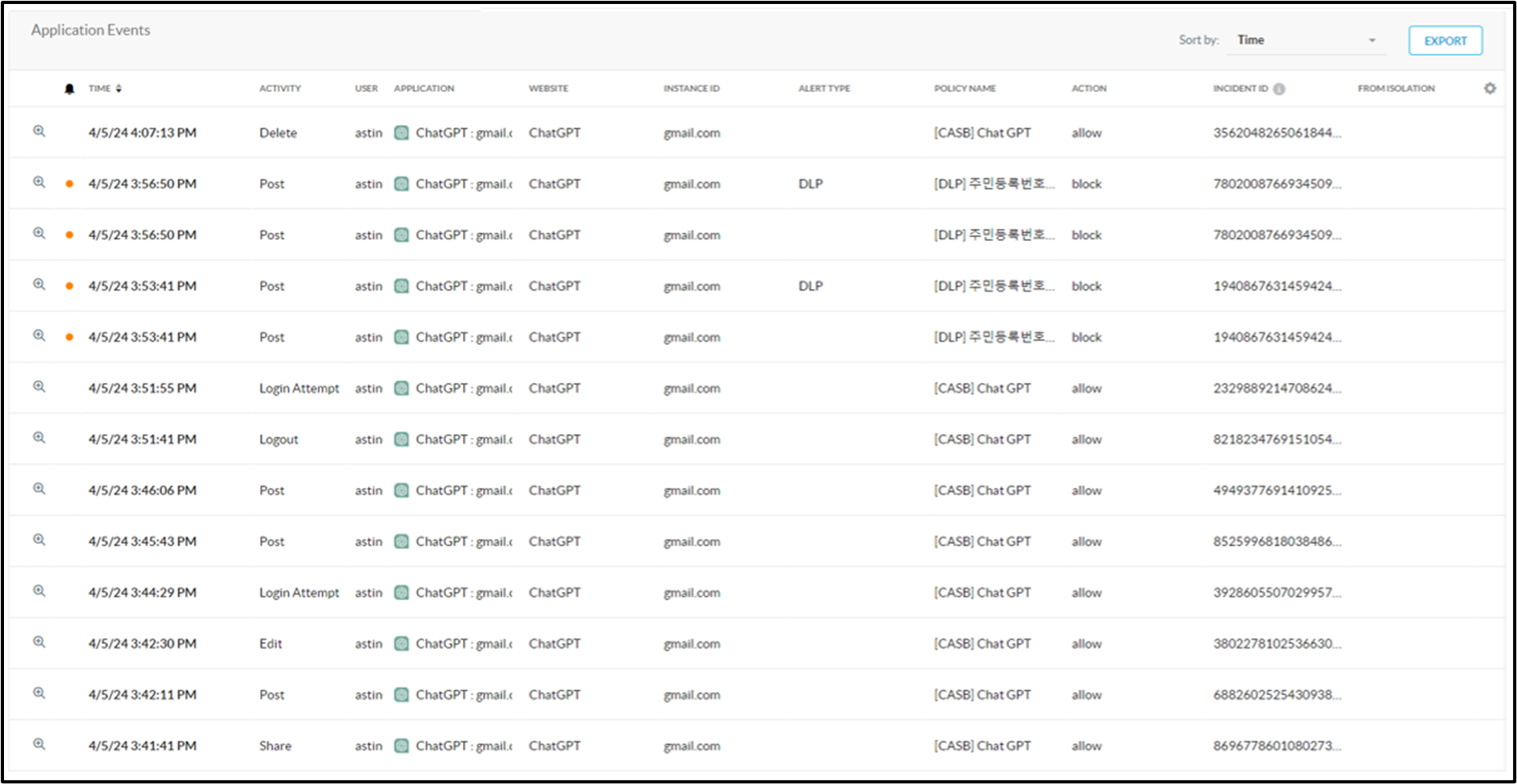
Task: Click the Delete activity cell
Action: click(x=278, y=133)
